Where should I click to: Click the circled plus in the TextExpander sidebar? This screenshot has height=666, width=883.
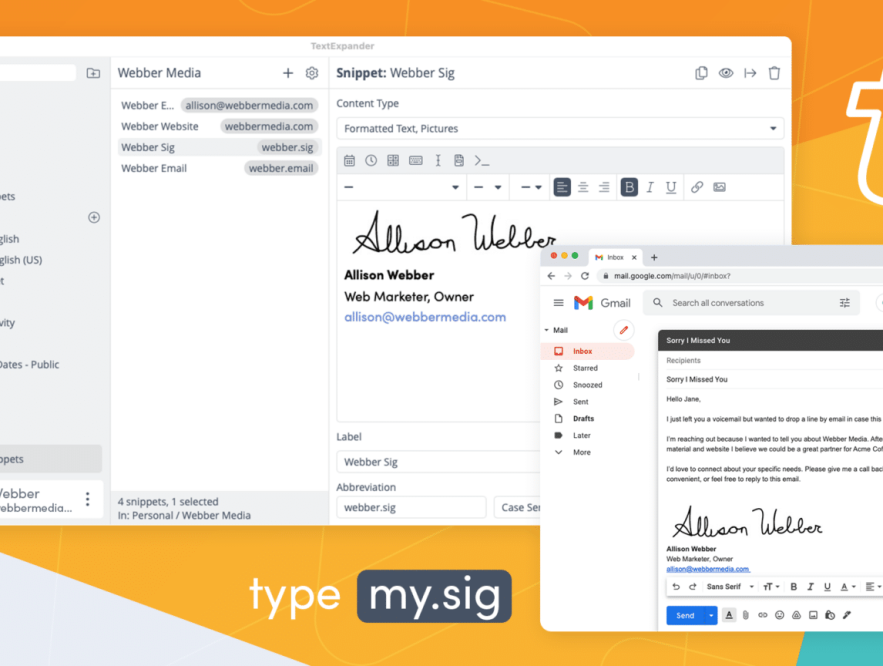pyautogui.click(x=94, y=217)
